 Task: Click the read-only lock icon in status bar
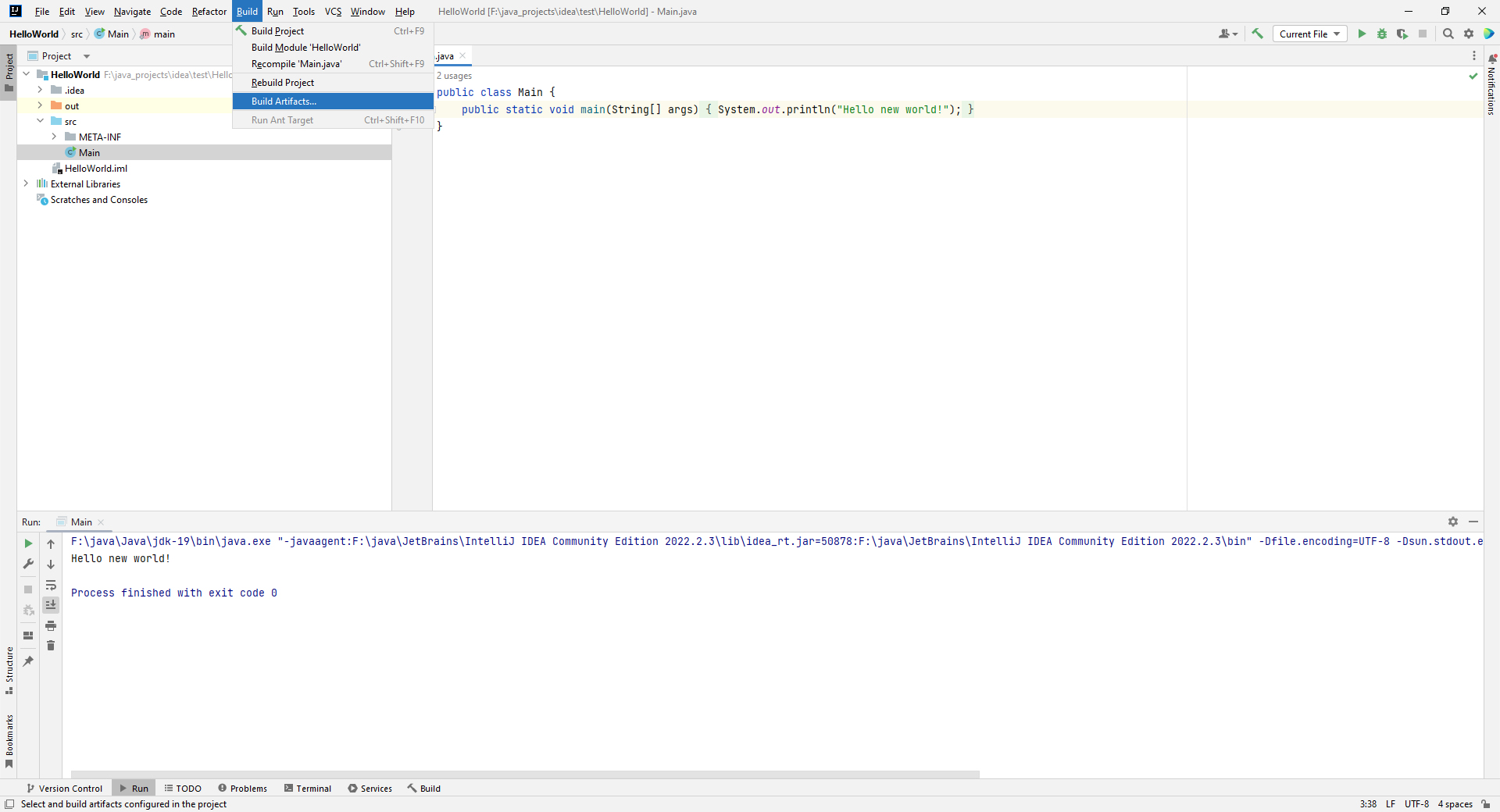coord(1486,804)
